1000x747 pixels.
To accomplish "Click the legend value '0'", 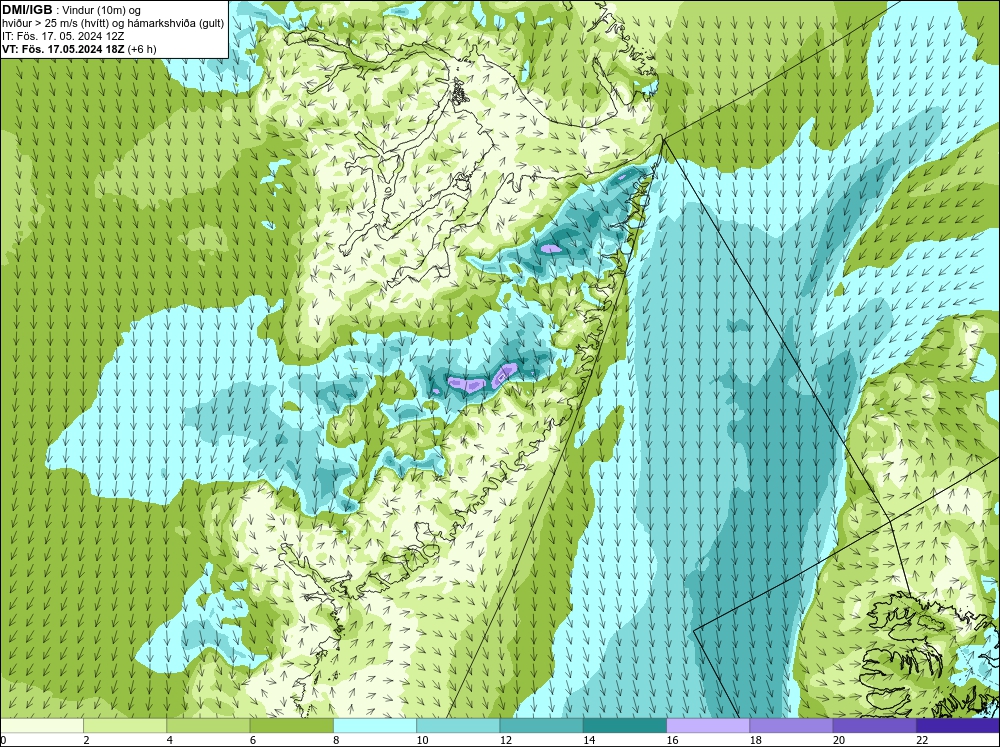I will (x=3, y=740).
